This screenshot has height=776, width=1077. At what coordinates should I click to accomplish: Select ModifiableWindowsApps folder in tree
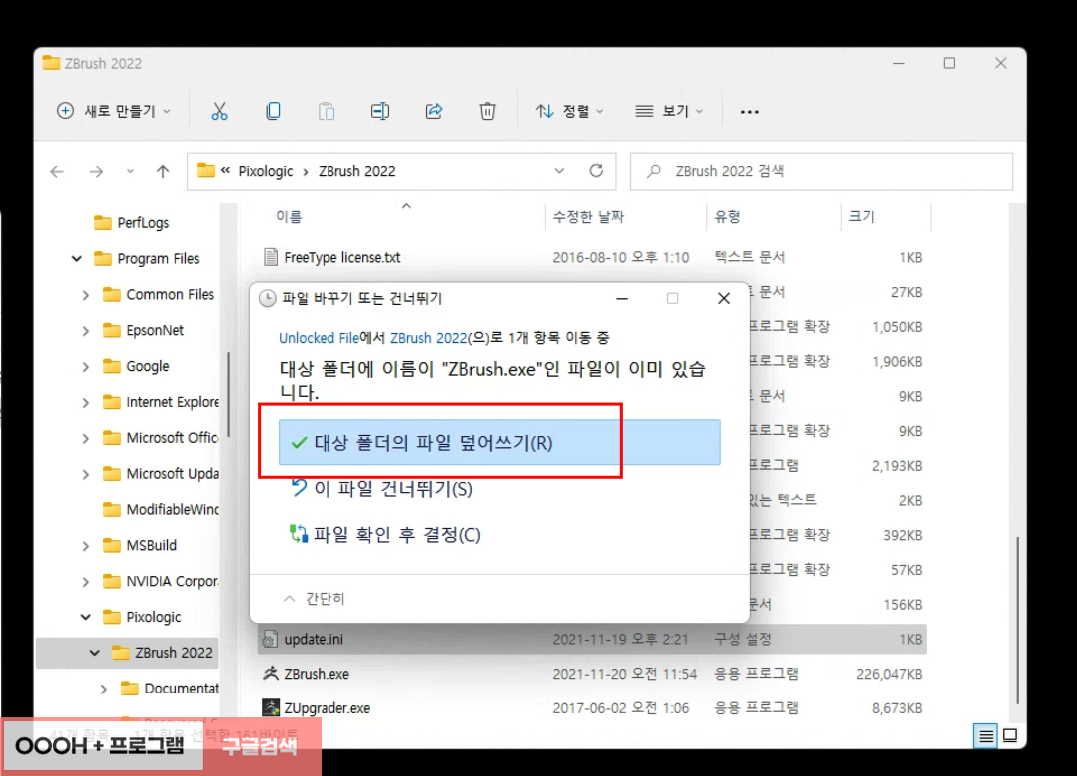tap(172, 510)
